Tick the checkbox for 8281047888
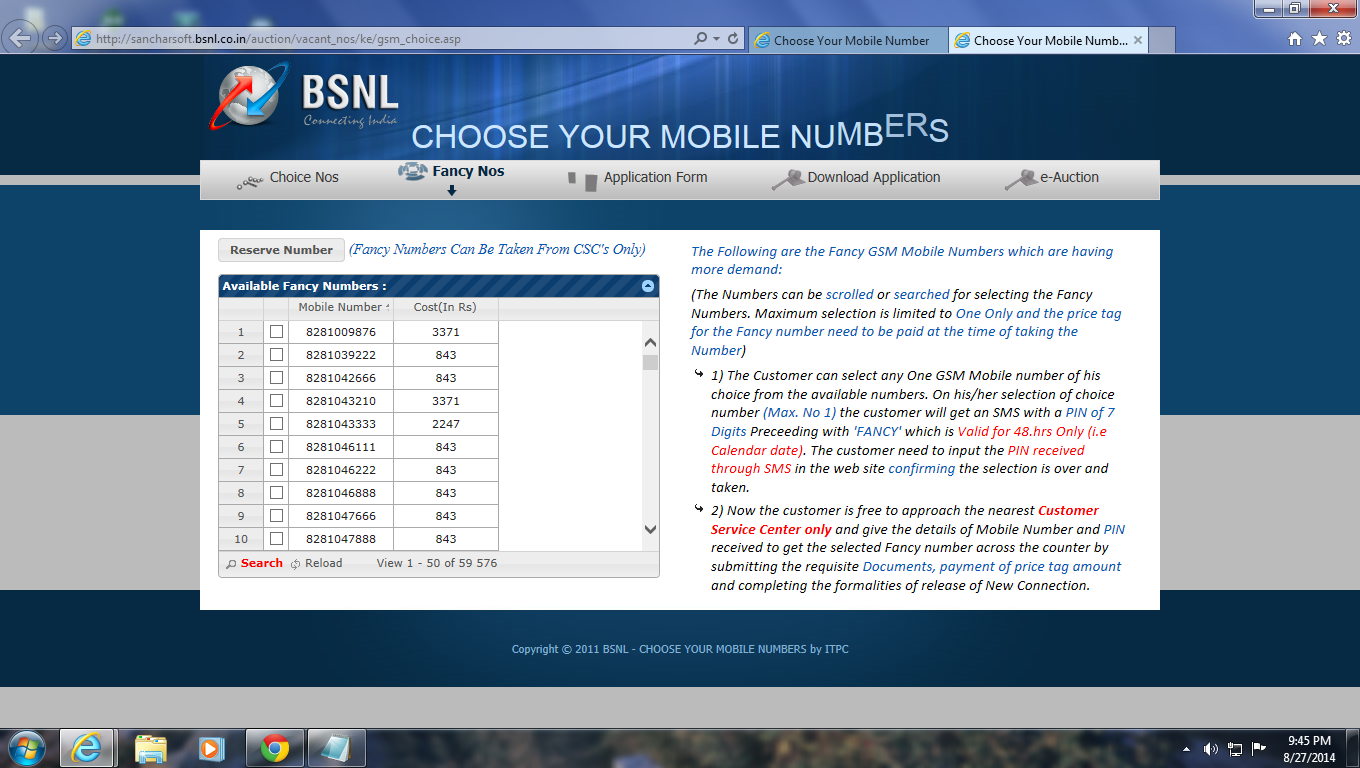Image resolution: width=1360 pixels, height=768 pixels. [276, 539]
